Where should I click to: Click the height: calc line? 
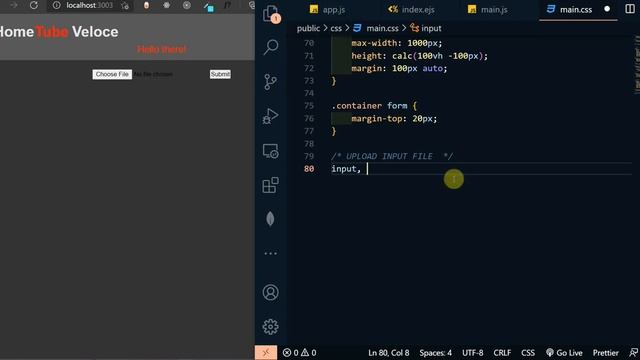pos(419,56)
